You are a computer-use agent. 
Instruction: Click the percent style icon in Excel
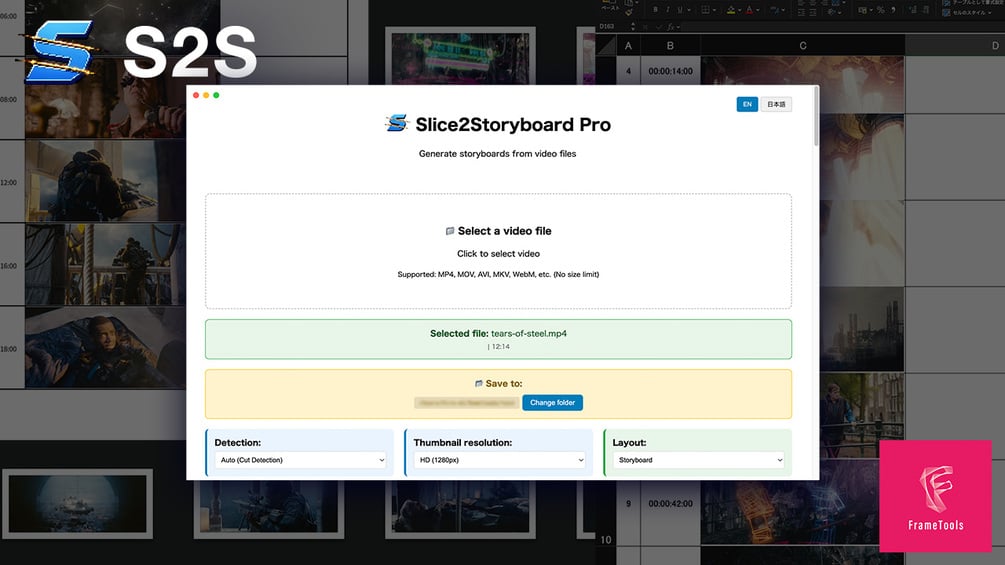pos(880,10)
